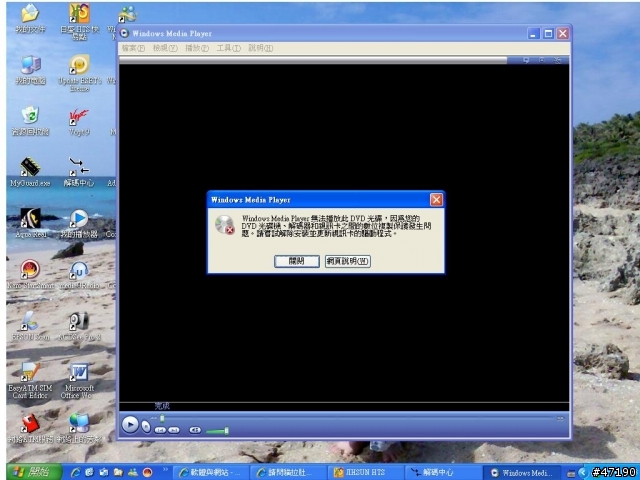Select the 網路上的芳鄰 network desktop icon
The image size is (640, 480).
tap(79, 429)
